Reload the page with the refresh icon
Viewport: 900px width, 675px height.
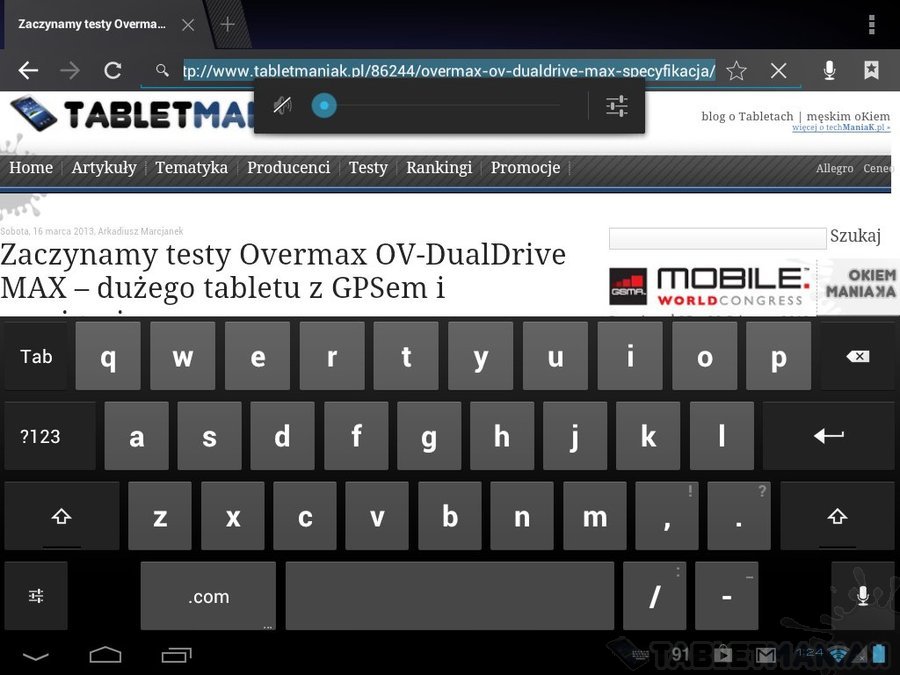(x=112, y=71)
